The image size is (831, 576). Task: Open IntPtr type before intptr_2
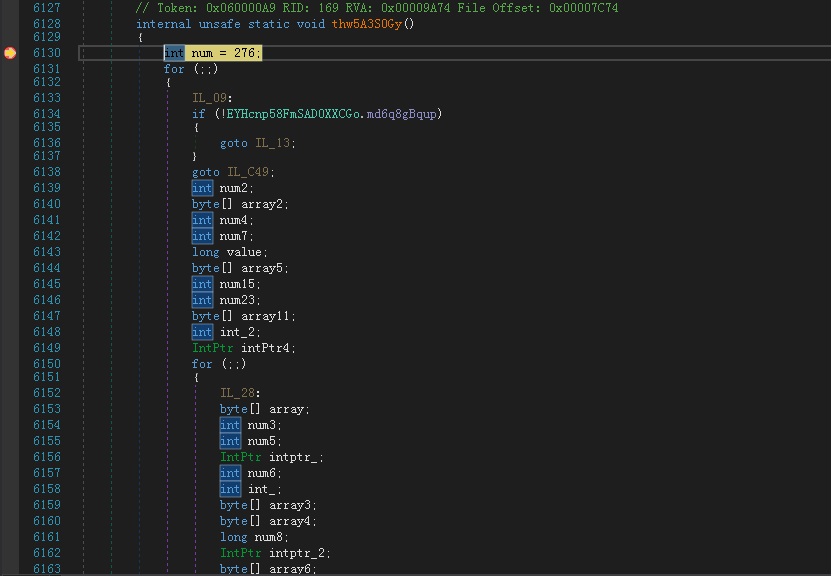241,553
